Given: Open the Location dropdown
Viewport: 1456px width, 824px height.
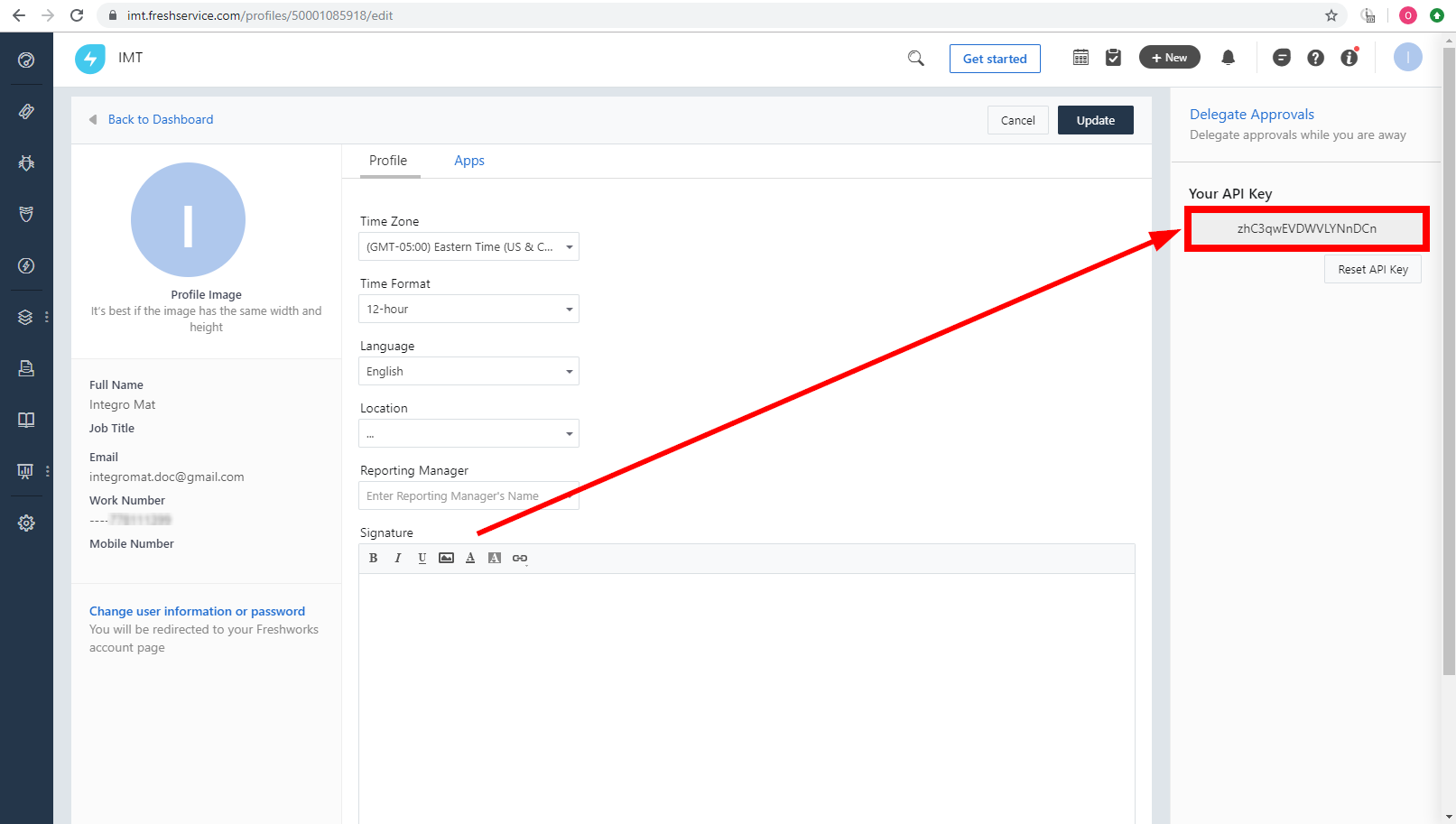Looking at the screenshot, I should 468,433.
